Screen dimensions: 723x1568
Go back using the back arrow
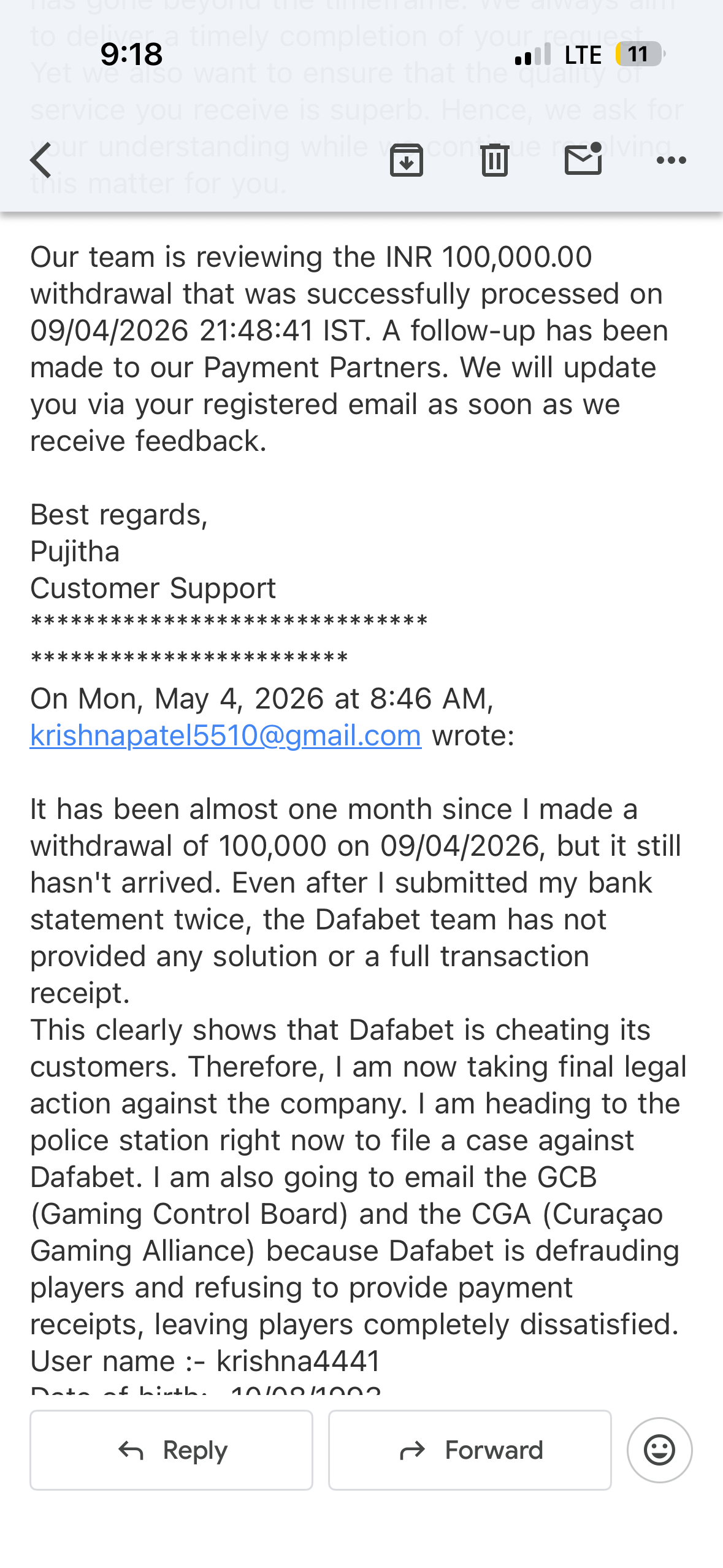41,160
